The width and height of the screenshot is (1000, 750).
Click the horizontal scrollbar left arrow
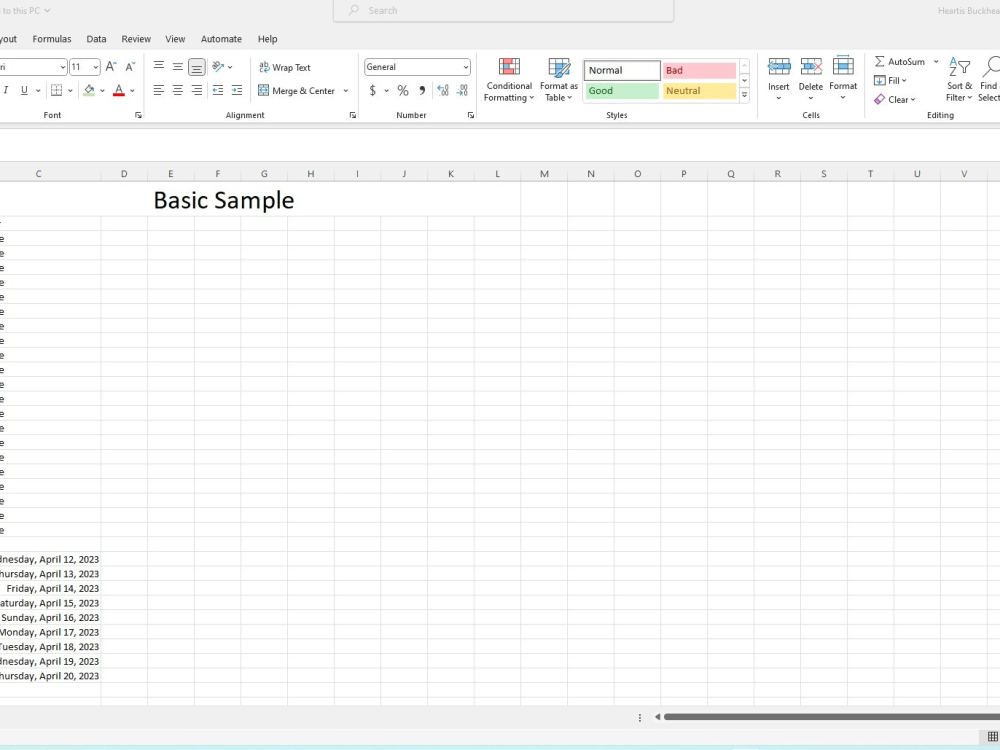coord(657,717)
